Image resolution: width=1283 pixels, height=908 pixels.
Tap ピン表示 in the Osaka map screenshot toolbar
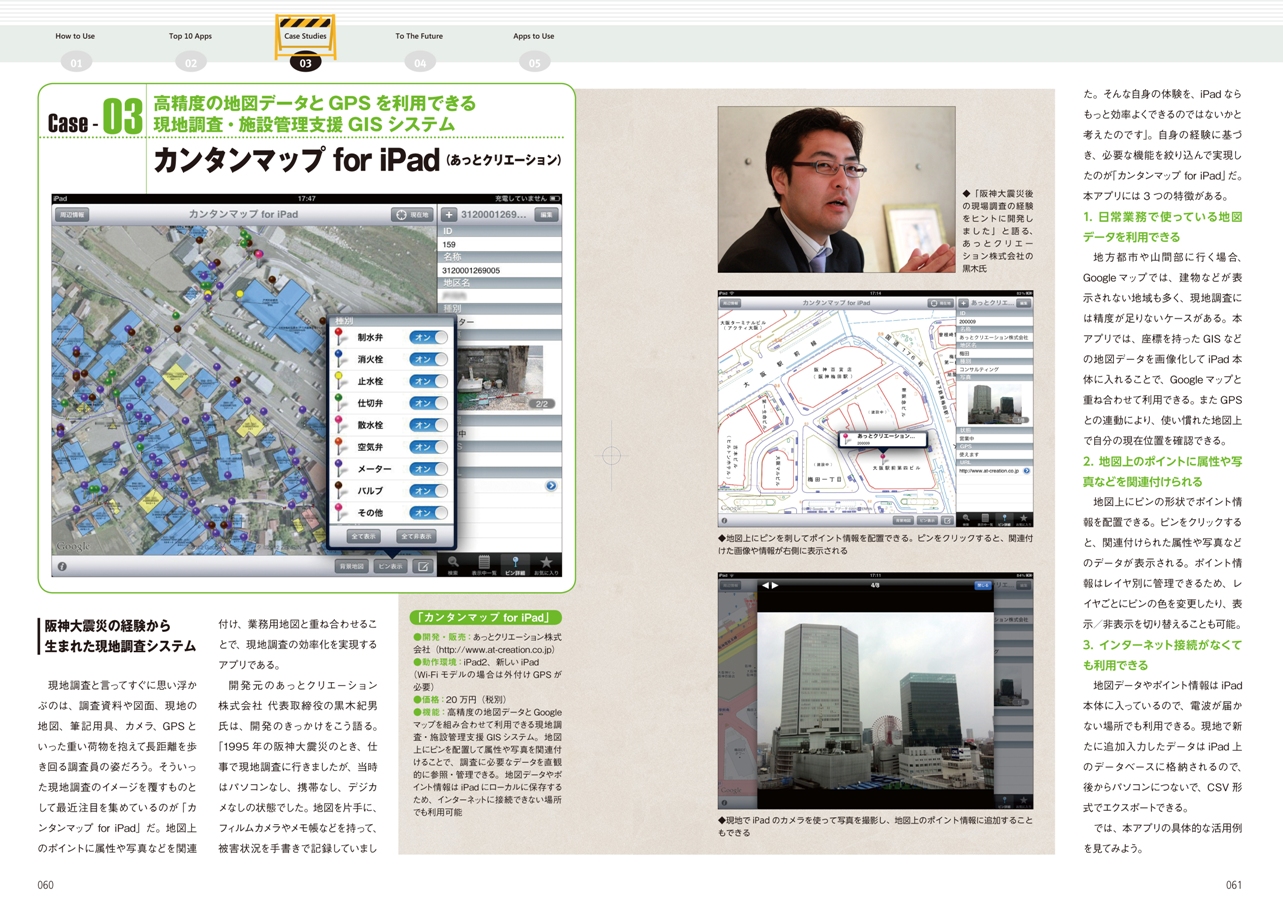(x=927, y=520)
